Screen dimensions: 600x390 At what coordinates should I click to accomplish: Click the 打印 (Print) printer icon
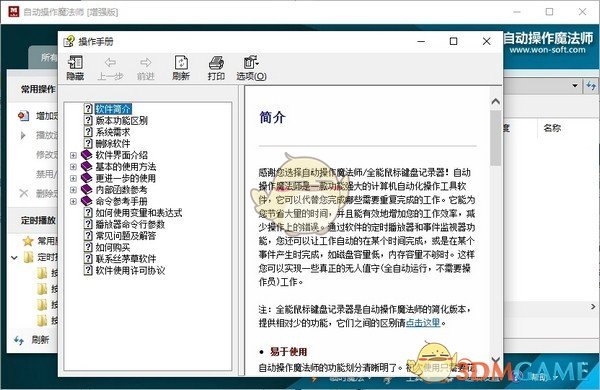coord(216,62)
